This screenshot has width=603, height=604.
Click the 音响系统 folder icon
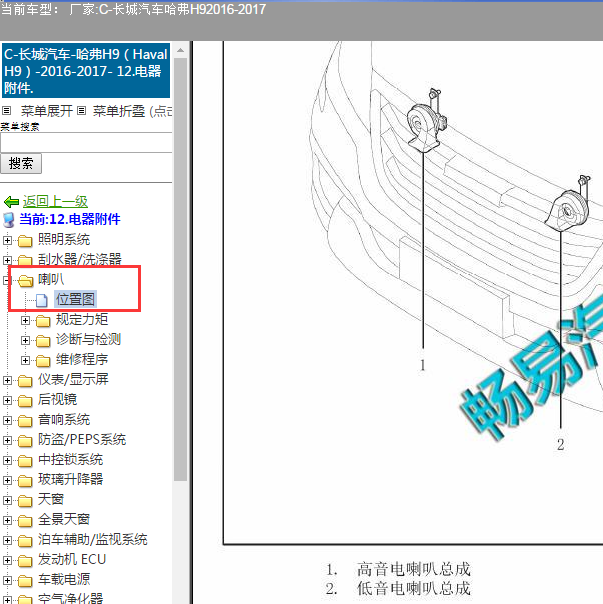point(25,421)
